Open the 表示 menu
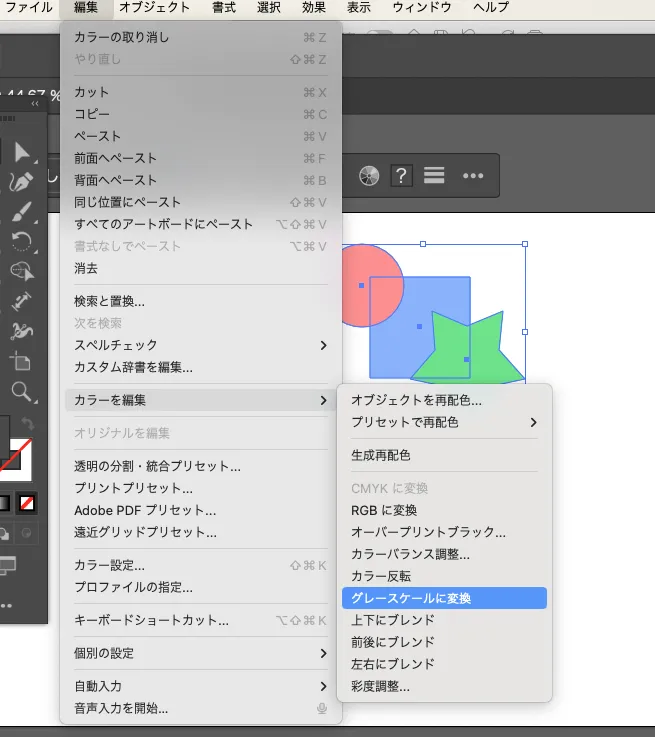655x737 pixels. click(359, 7)
